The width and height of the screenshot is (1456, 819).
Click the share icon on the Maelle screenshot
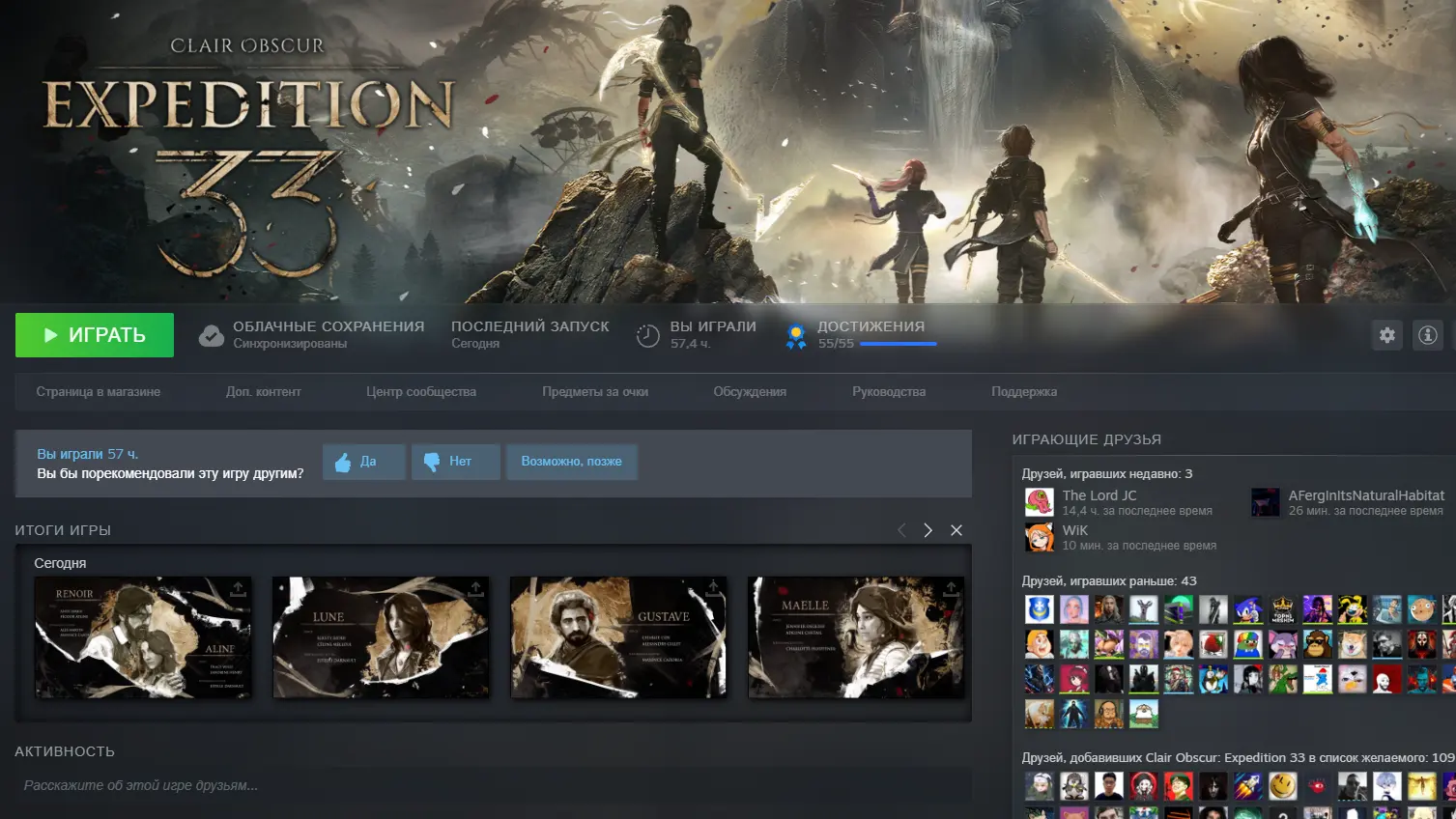click(x=951, y=588)
